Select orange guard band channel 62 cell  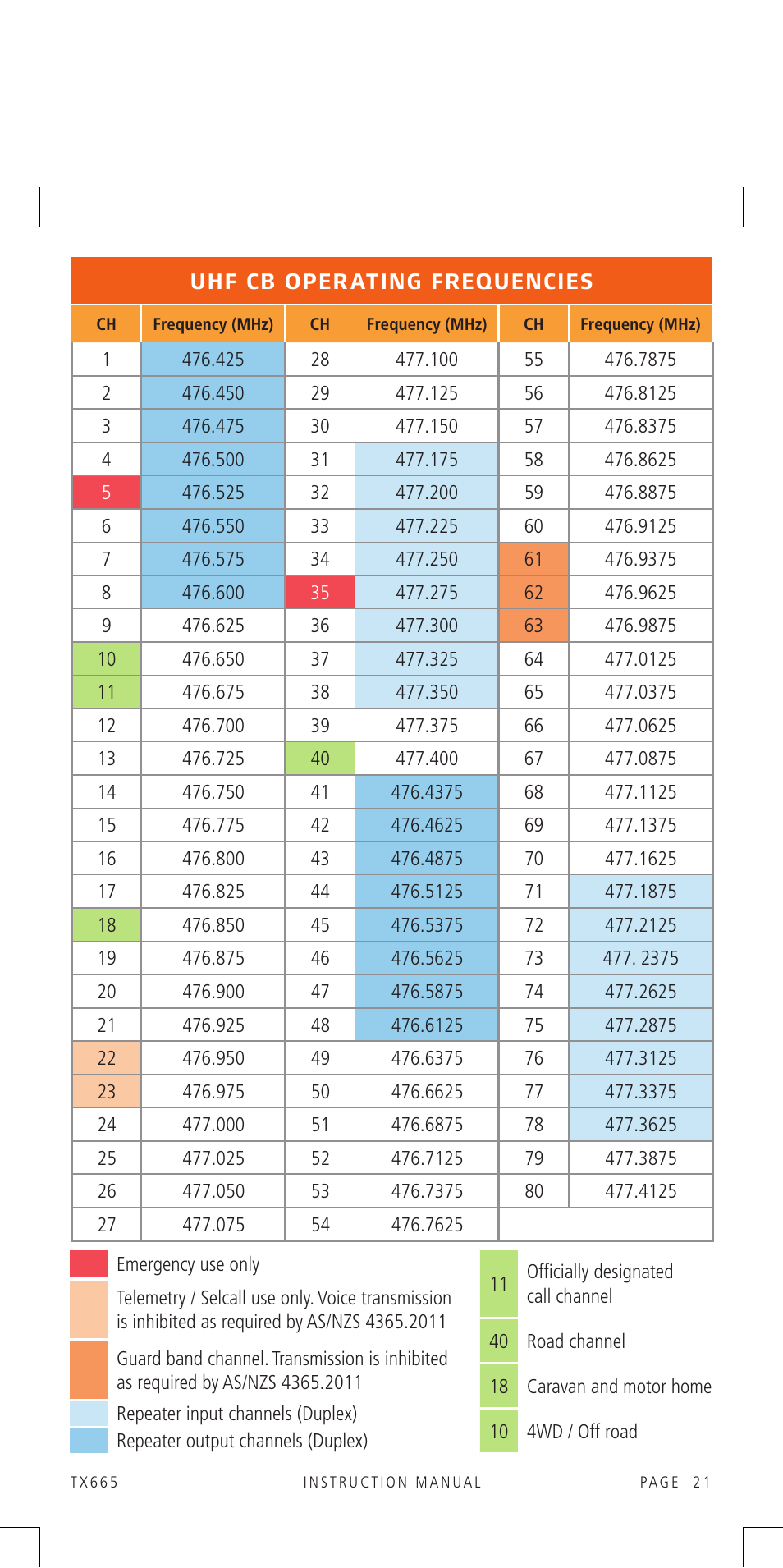(533, 593)
